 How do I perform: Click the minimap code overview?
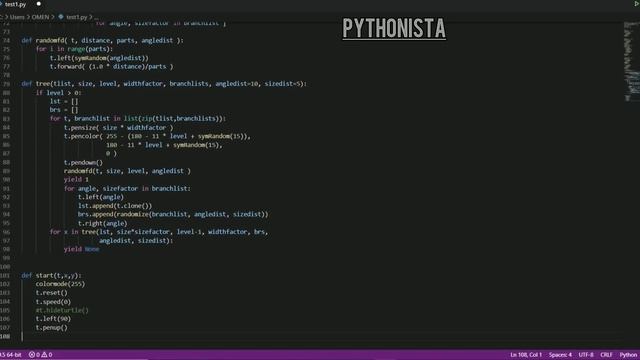(631, 61)
